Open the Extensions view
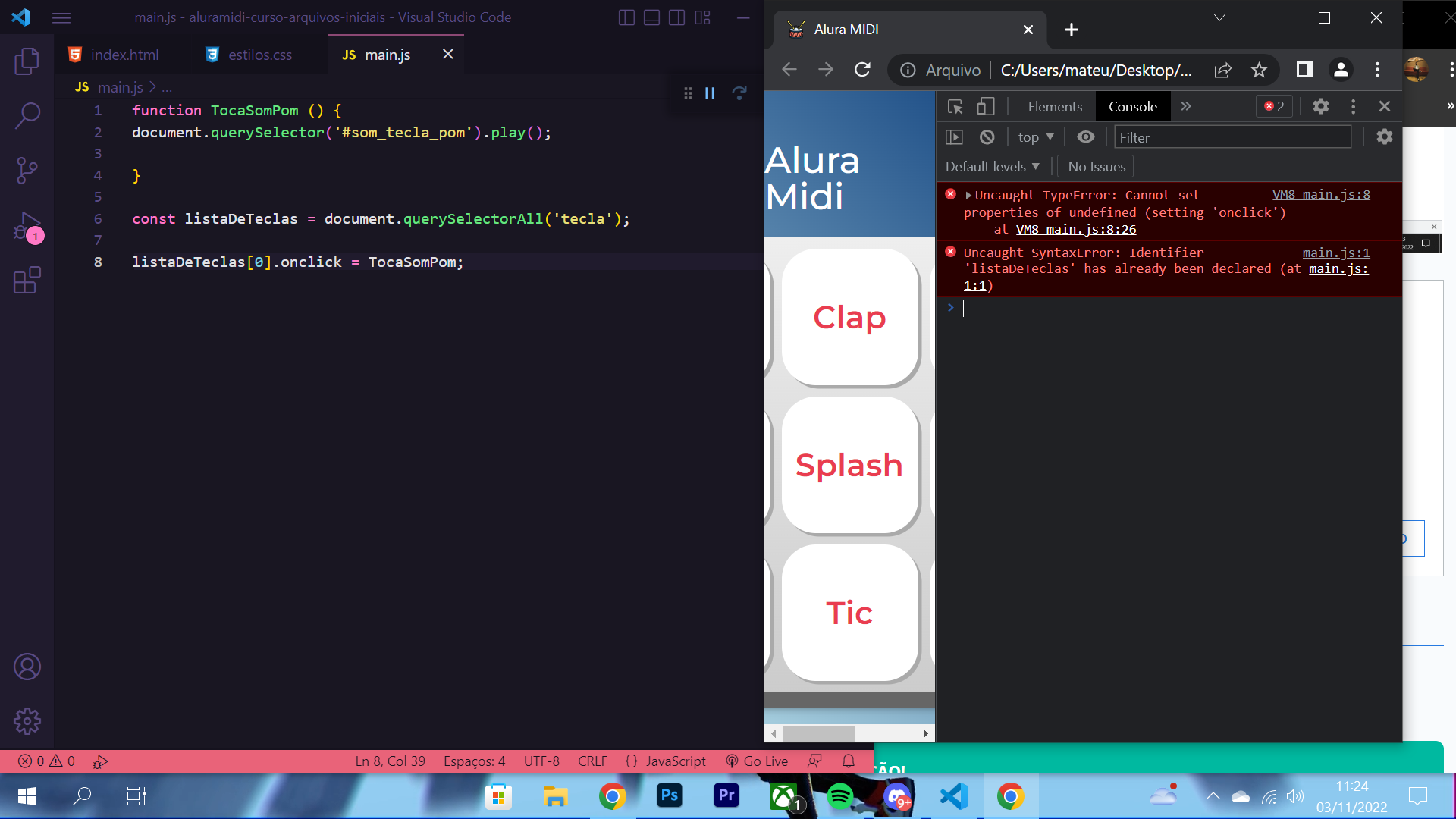Viewport: 1456px width, 819px height. [27, 280]
